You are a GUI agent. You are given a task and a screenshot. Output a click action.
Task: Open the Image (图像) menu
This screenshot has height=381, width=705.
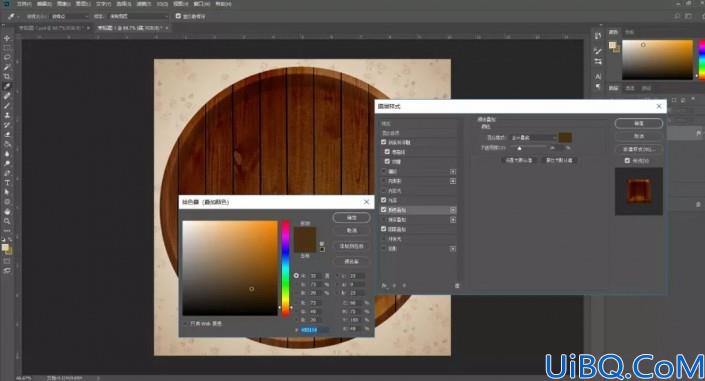coord(63,4)
